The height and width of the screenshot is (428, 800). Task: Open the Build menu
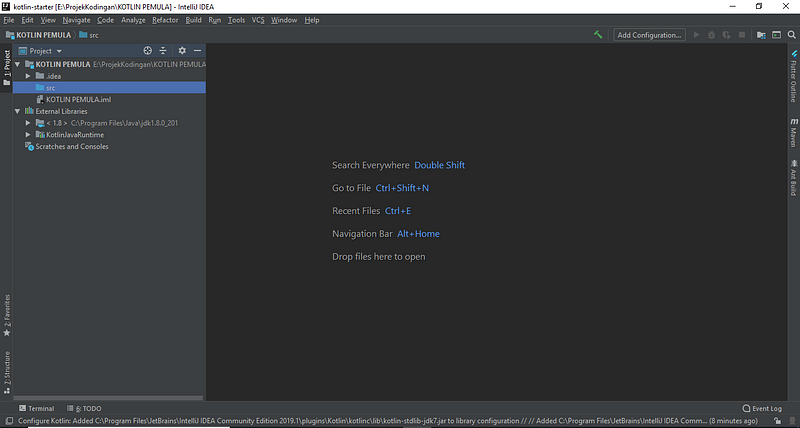pos(193,20)
